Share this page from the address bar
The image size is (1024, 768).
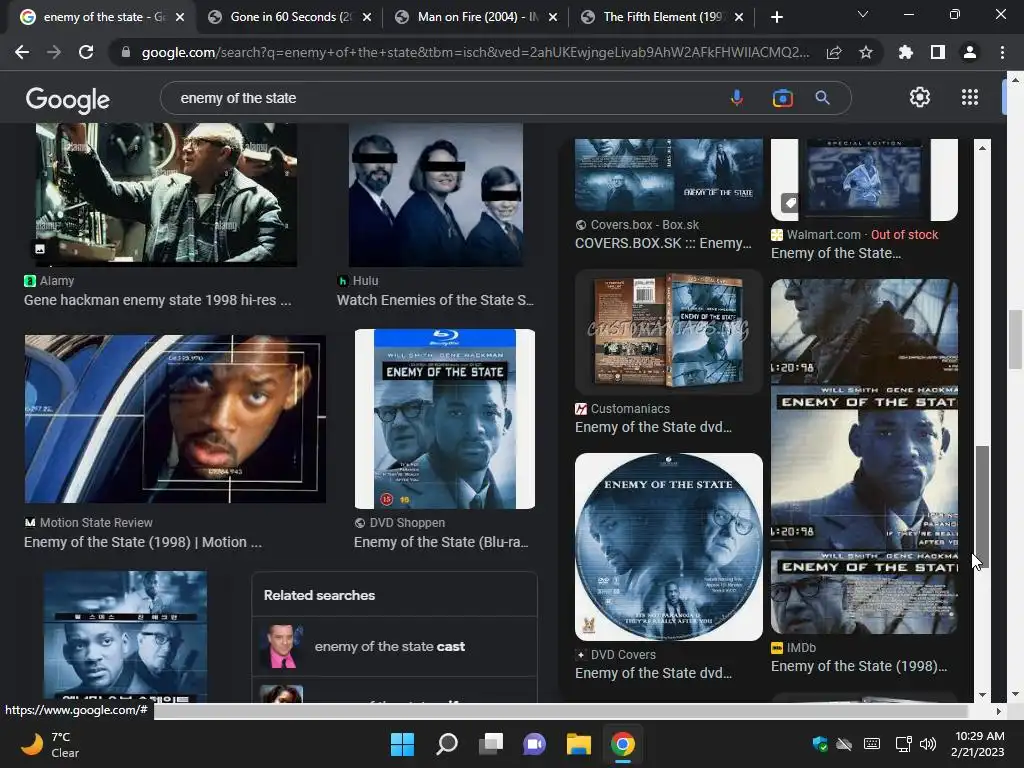point(834,52)
